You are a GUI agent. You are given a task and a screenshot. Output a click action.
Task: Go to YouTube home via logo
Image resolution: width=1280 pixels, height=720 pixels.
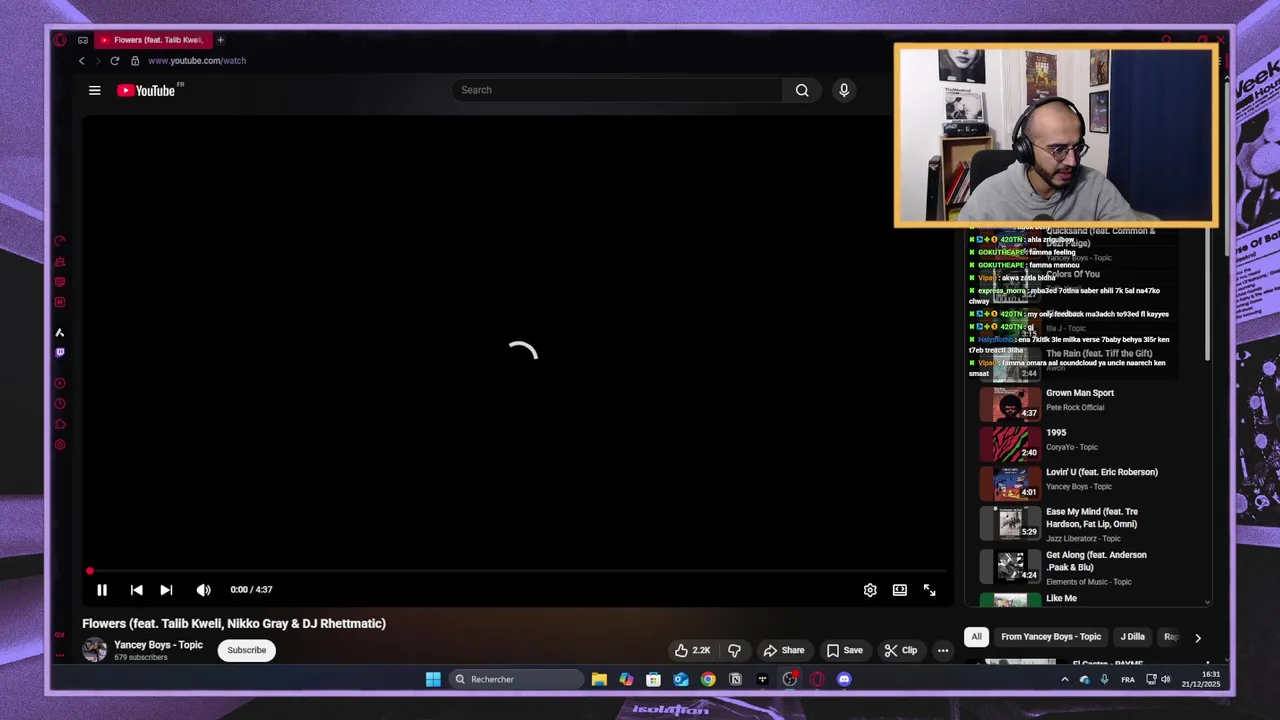146,90
